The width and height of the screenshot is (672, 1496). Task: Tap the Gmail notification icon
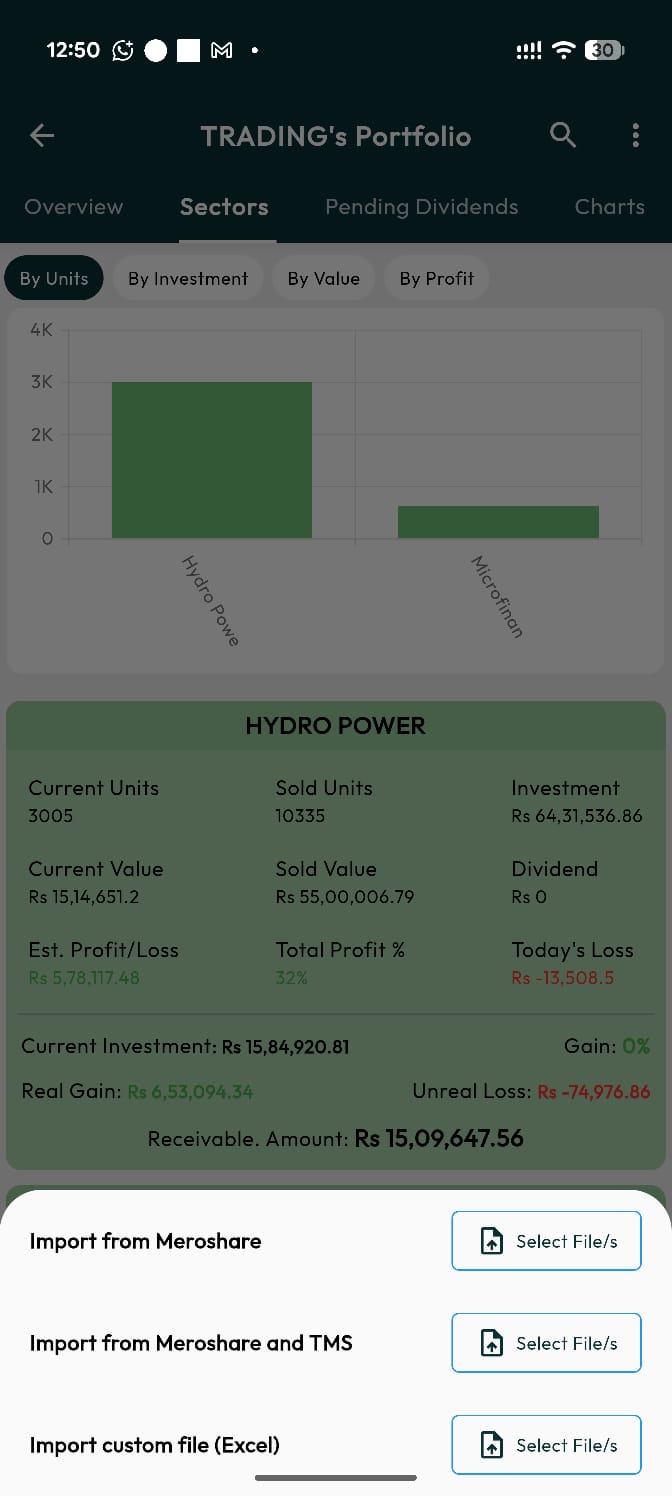tap(222, 50)
